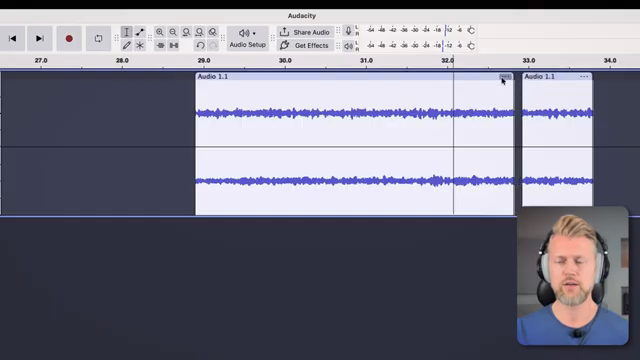Click timeline ruler at 29.0
Image resolution: width=640 pixels, height=360 pixels.
pos(204,60)
